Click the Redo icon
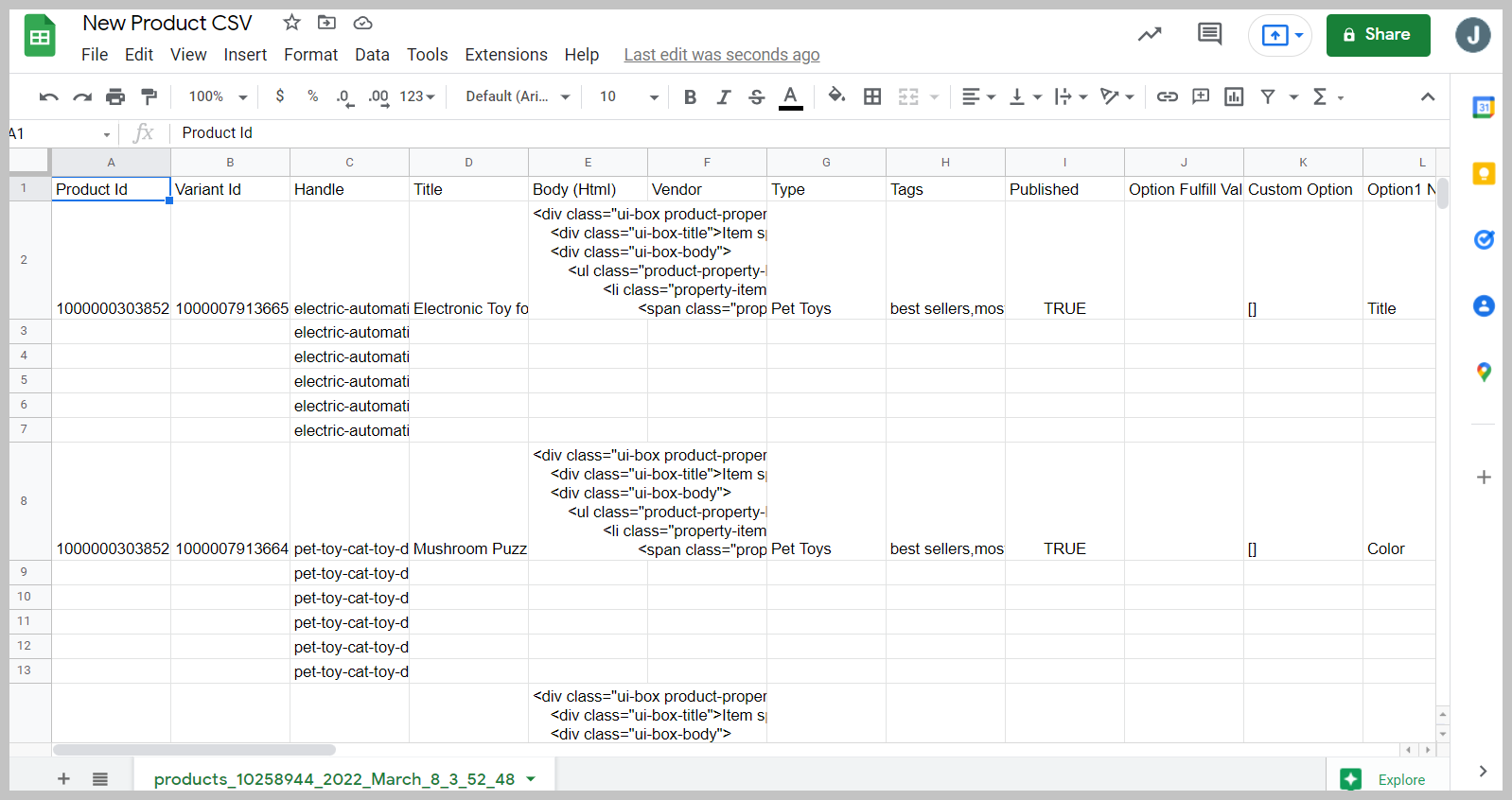1512x800 pixels. click(x=82, y=96)
